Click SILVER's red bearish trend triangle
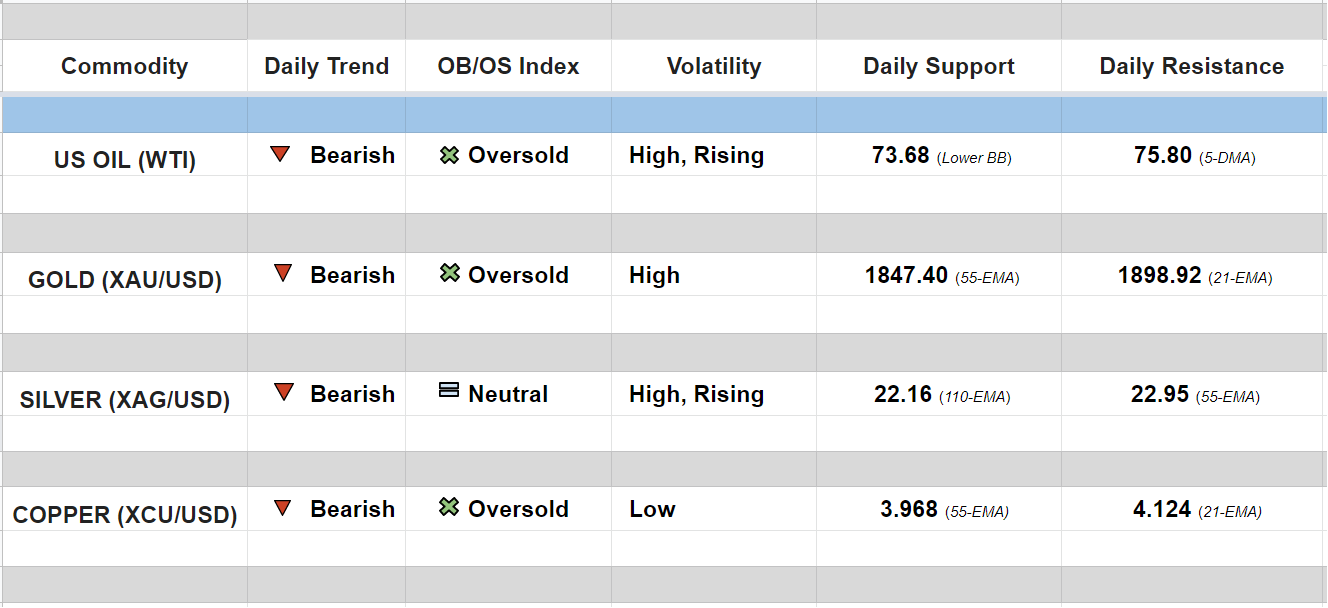This screenshot has height=608, width=1328. 284,393
